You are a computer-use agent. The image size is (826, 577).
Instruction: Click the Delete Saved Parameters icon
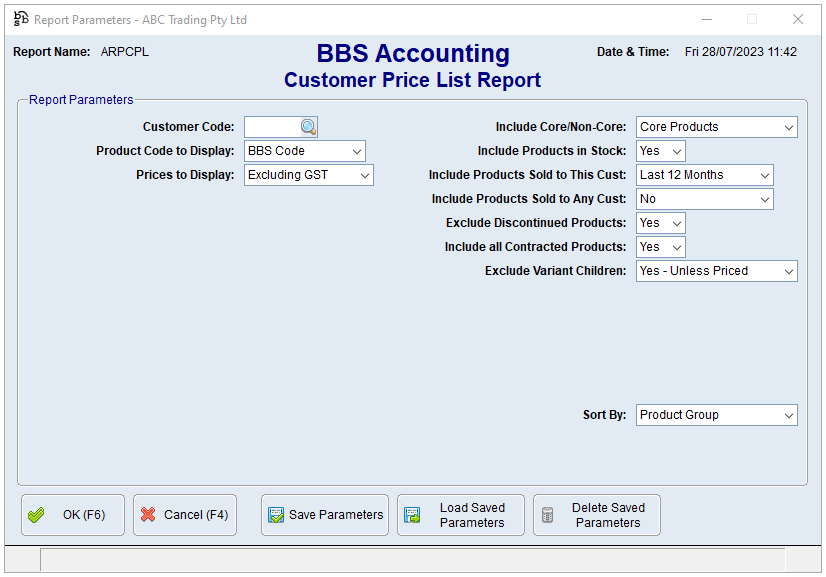547,514
